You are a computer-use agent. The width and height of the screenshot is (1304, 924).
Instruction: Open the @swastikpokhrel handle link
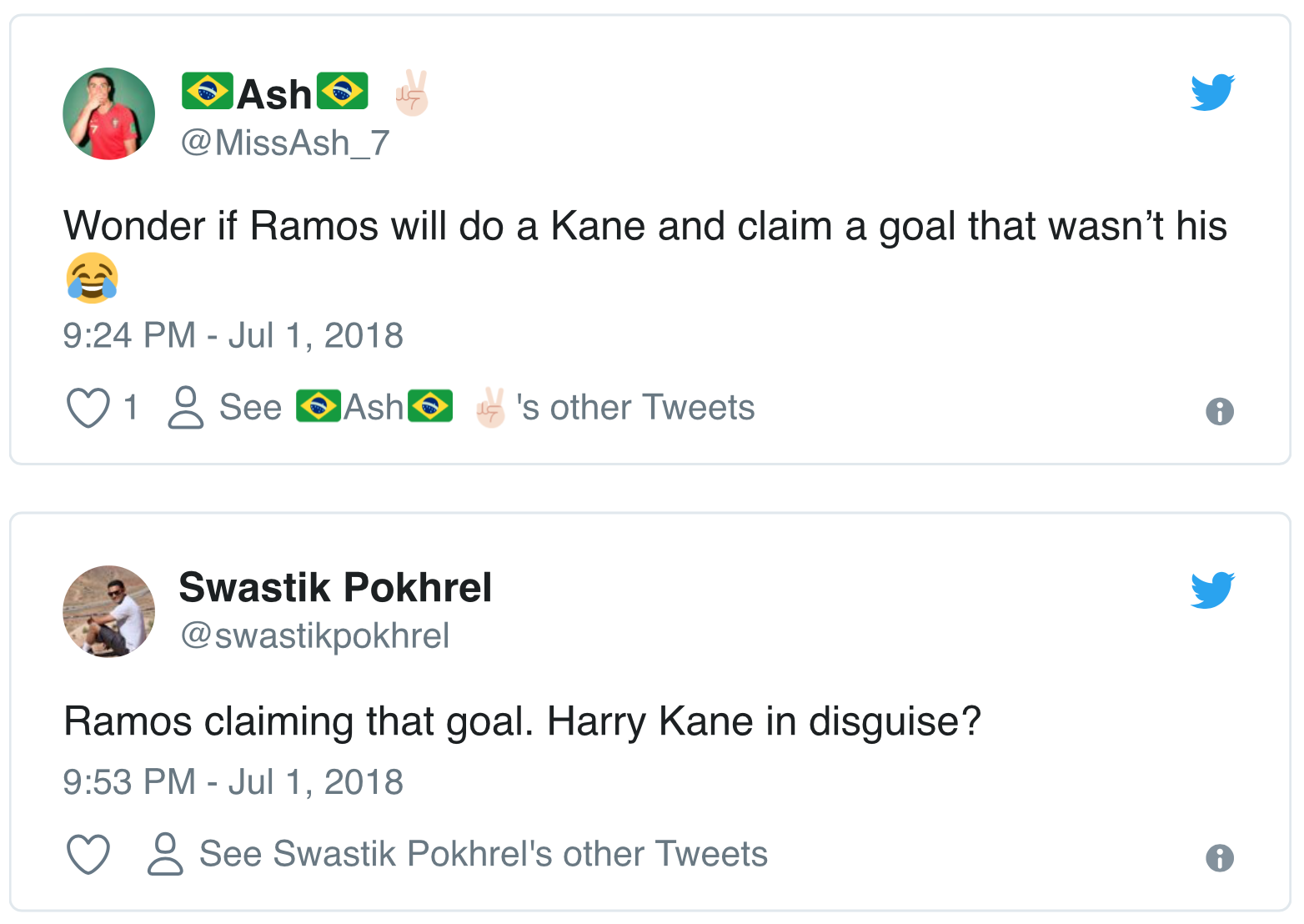coord(315,636)
